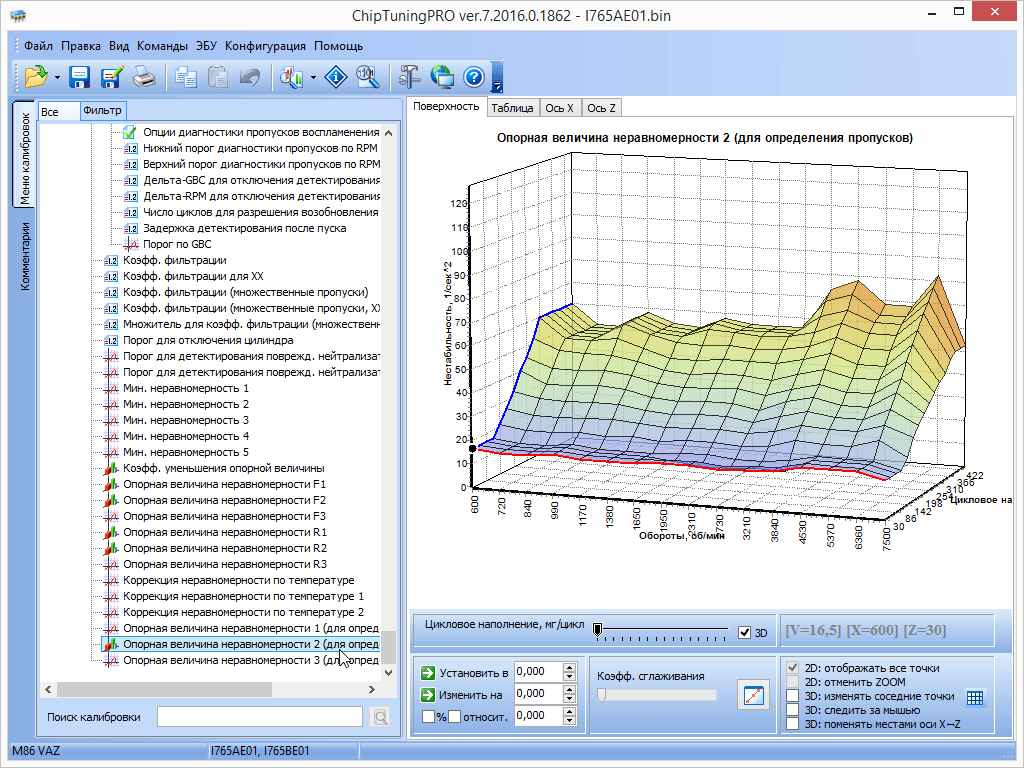Click the binary search magnifier icon
The width and height of the screenshot is (1024, 768).
tap(367, 76)
